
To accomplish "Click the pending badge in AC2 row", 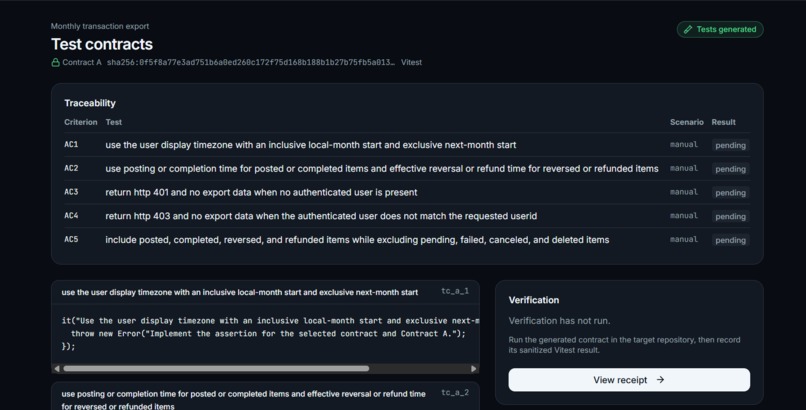I will click(730, 169).
